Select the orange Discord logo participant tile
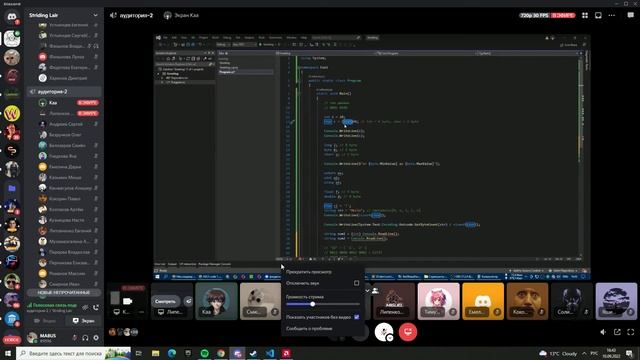Viewport: 640px width, 360px height. point(483,301)
